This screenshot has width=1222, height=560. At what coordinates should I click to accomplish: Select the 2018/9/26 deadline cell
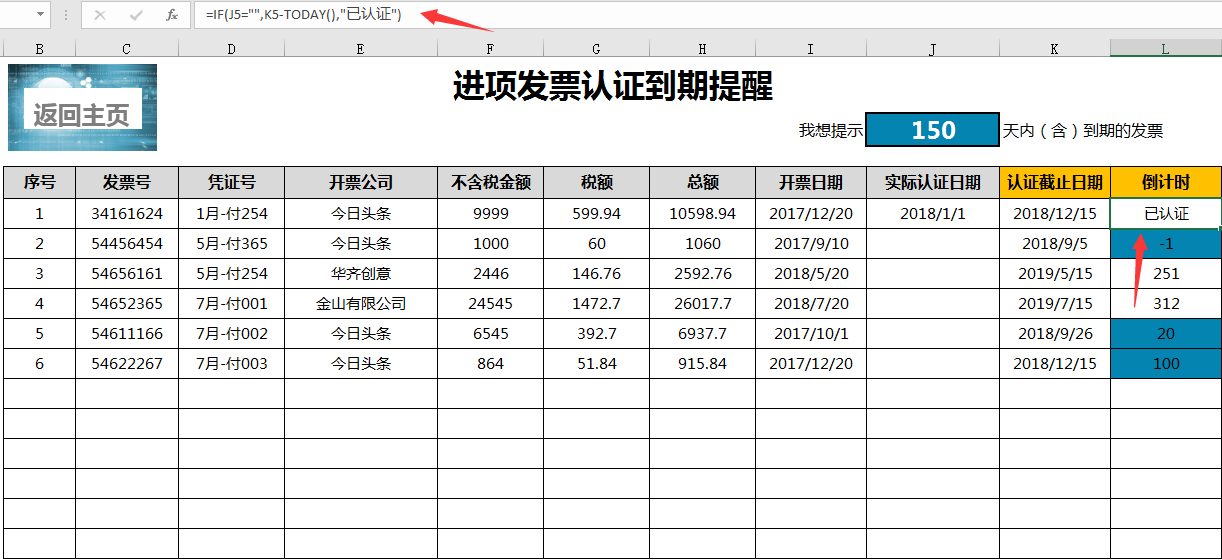click(x=1055, y=333)
